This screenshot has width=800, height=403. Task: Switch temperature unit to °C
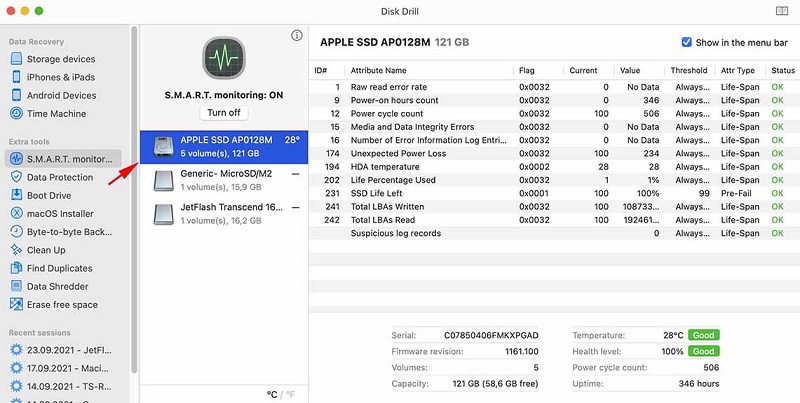point(272,394)
